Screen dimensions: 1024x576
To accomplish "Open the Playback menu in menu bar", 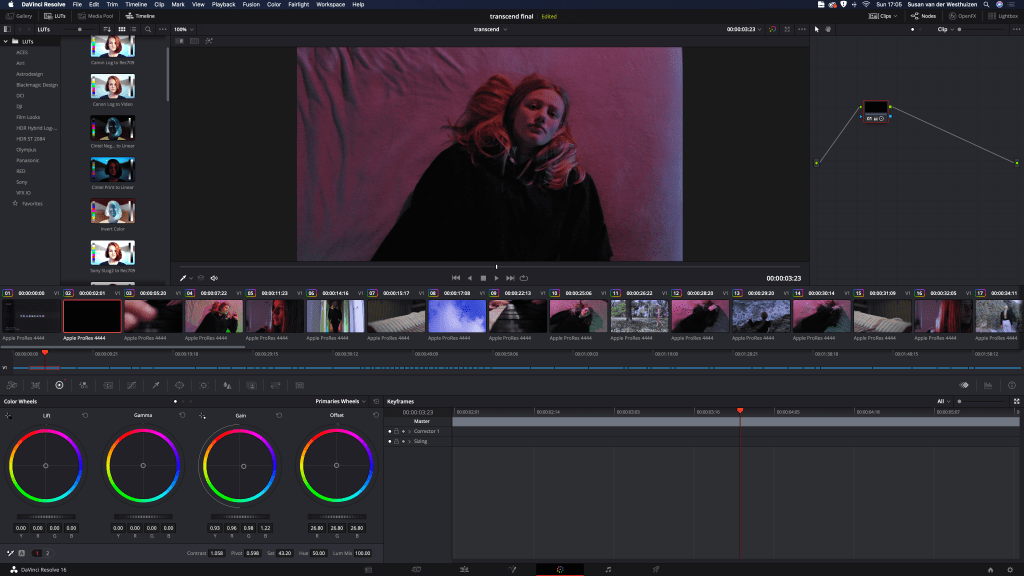I will click(223, 5).
